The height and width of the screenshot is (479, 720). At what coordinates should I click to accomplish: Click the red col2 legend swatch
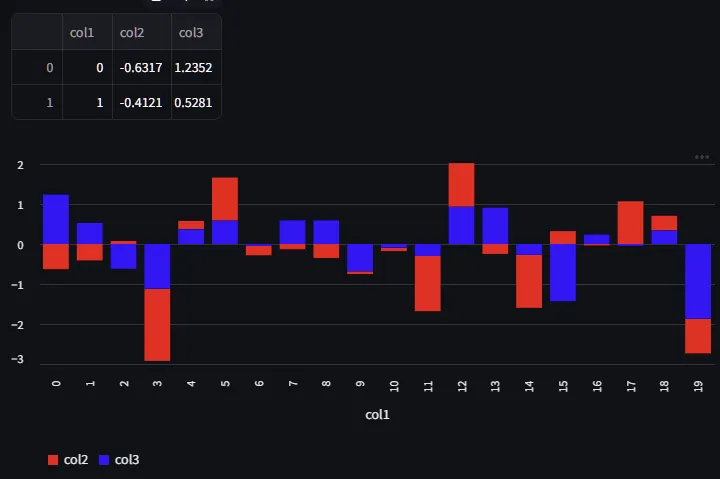click(x=53, y=460)
